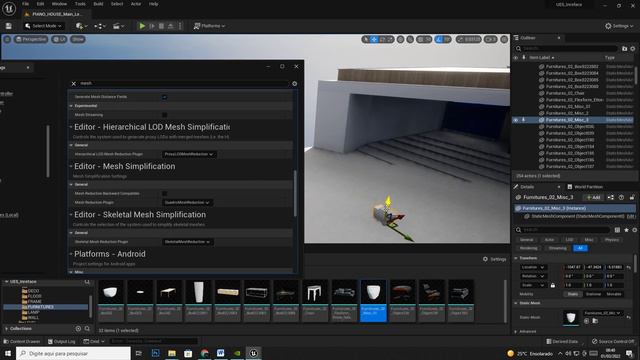Click the Eject icon in play controls

tap(171, 26)
